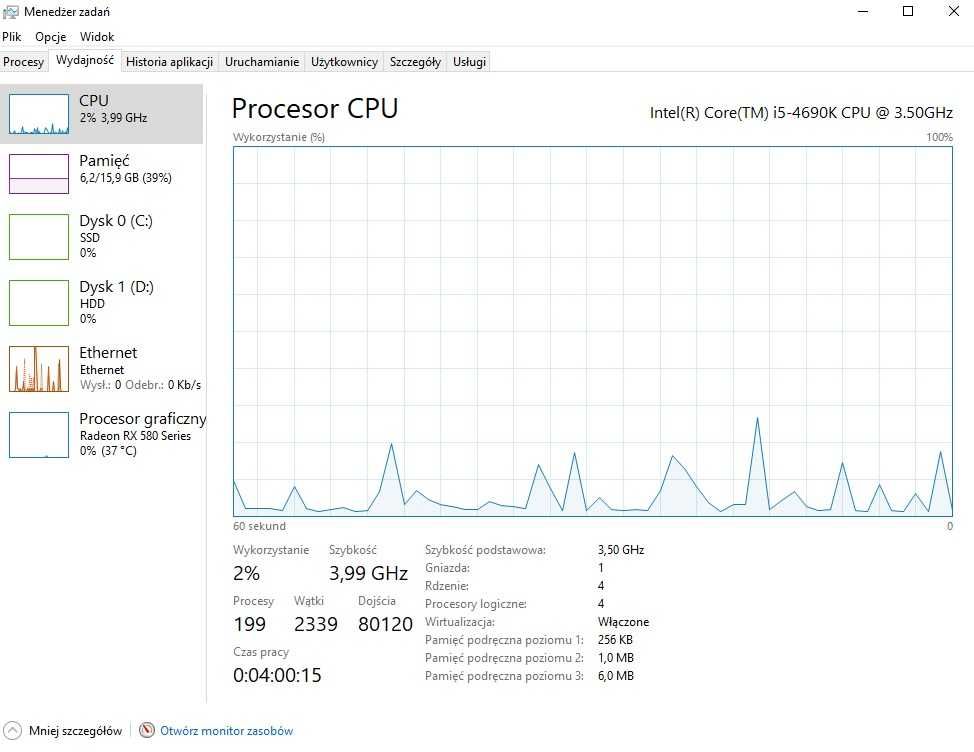
Task: Select the CPU mini graph thumbnail
Action: point(39,114)
